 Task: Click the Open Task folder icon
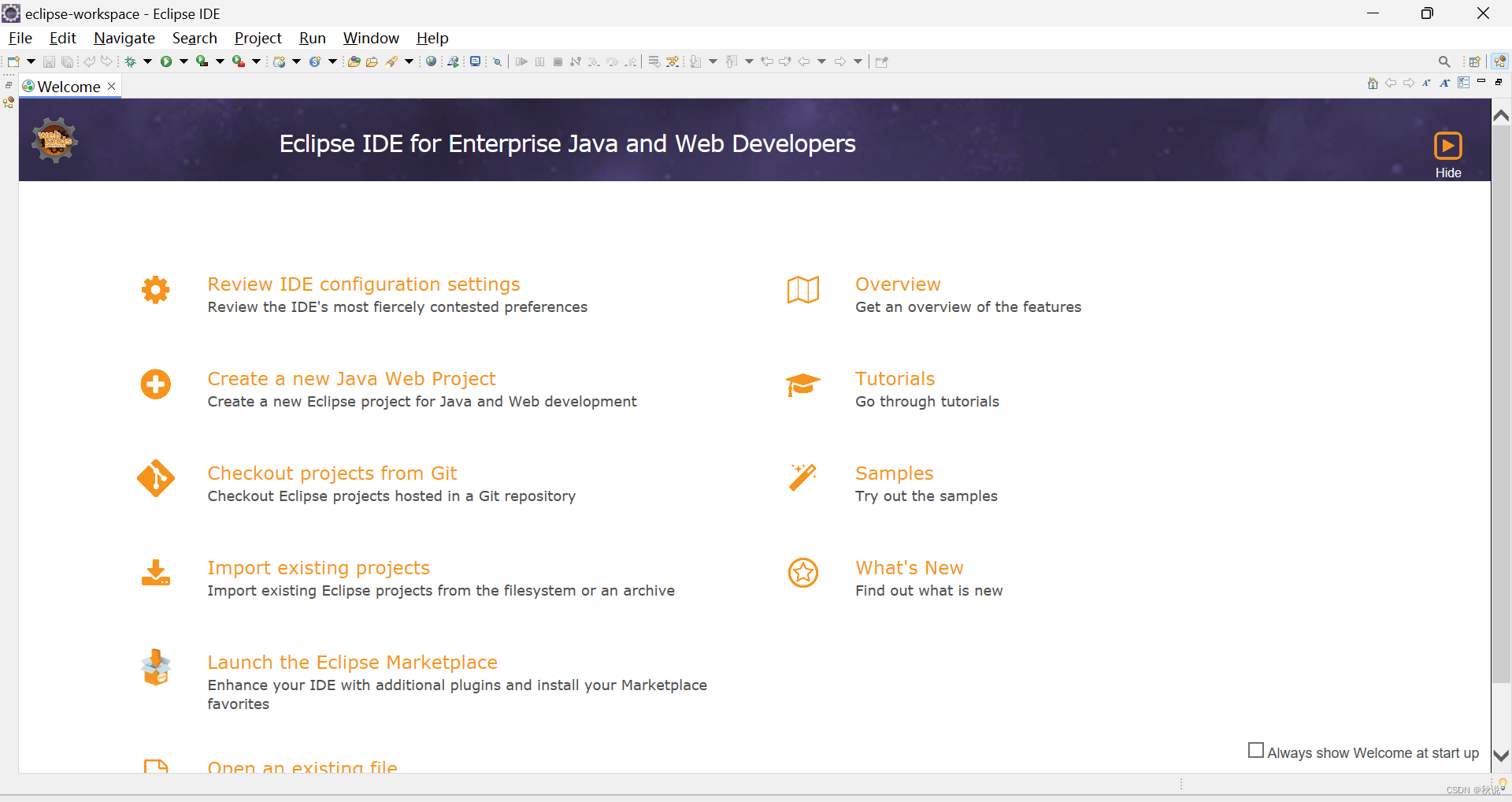pos(372,61)
